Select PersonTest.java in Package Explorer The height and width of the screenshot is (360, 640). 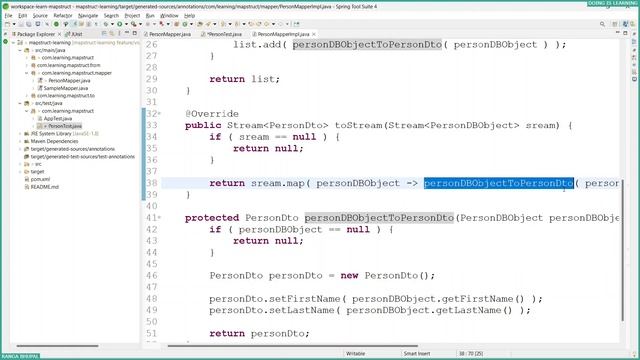64,126
